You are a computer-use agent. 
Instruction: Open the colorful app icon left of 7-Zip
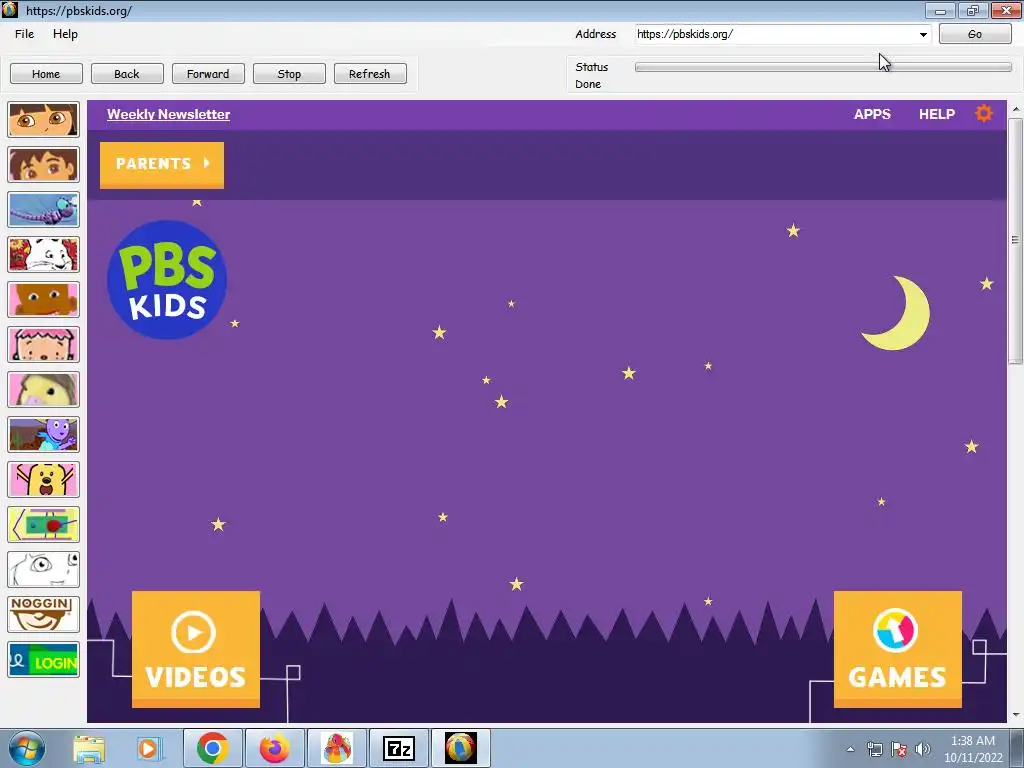coord(337,748)
